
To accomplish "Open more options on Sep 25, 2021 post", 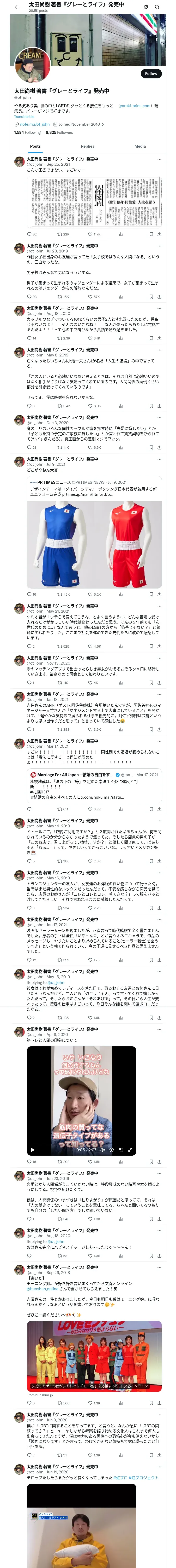I will pos(159,159).
